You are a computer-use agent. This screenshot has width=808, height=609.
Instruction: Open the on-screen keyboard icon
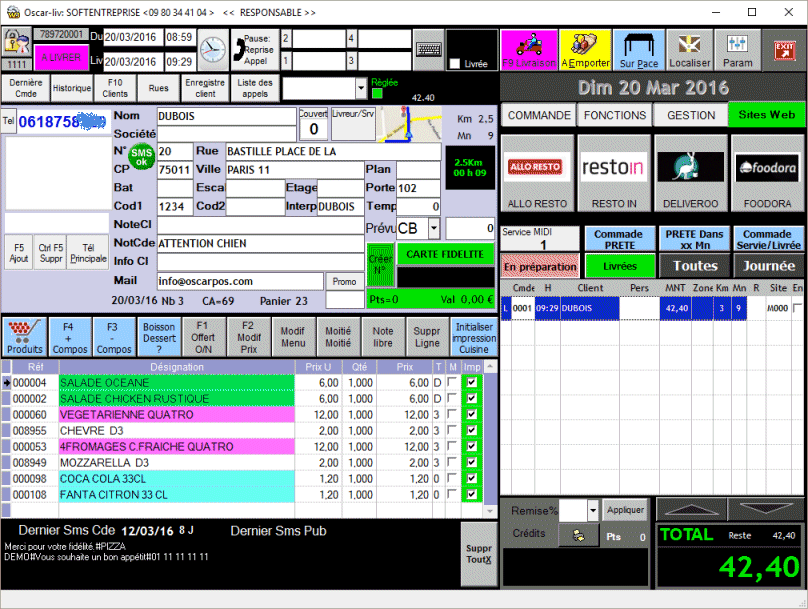coord(429,48)
